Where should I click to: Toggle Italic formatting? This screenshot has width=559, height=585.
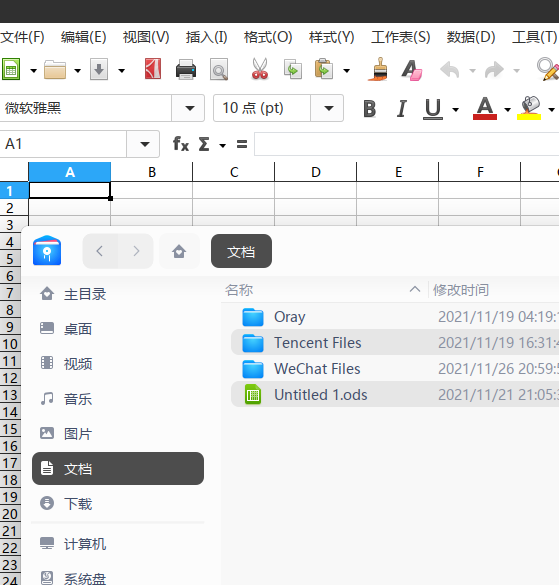click(402, 109)
